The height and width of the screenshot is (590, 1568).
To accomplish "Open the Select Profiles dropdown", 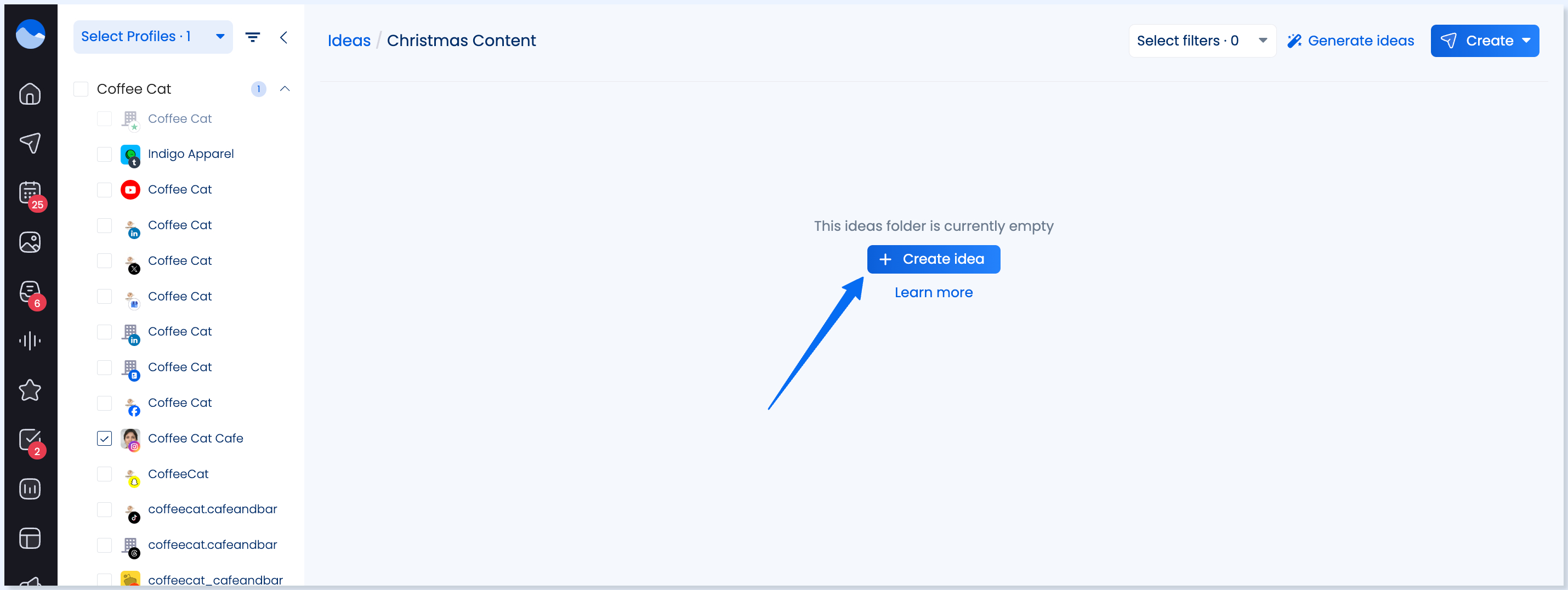I will [153, 37].
